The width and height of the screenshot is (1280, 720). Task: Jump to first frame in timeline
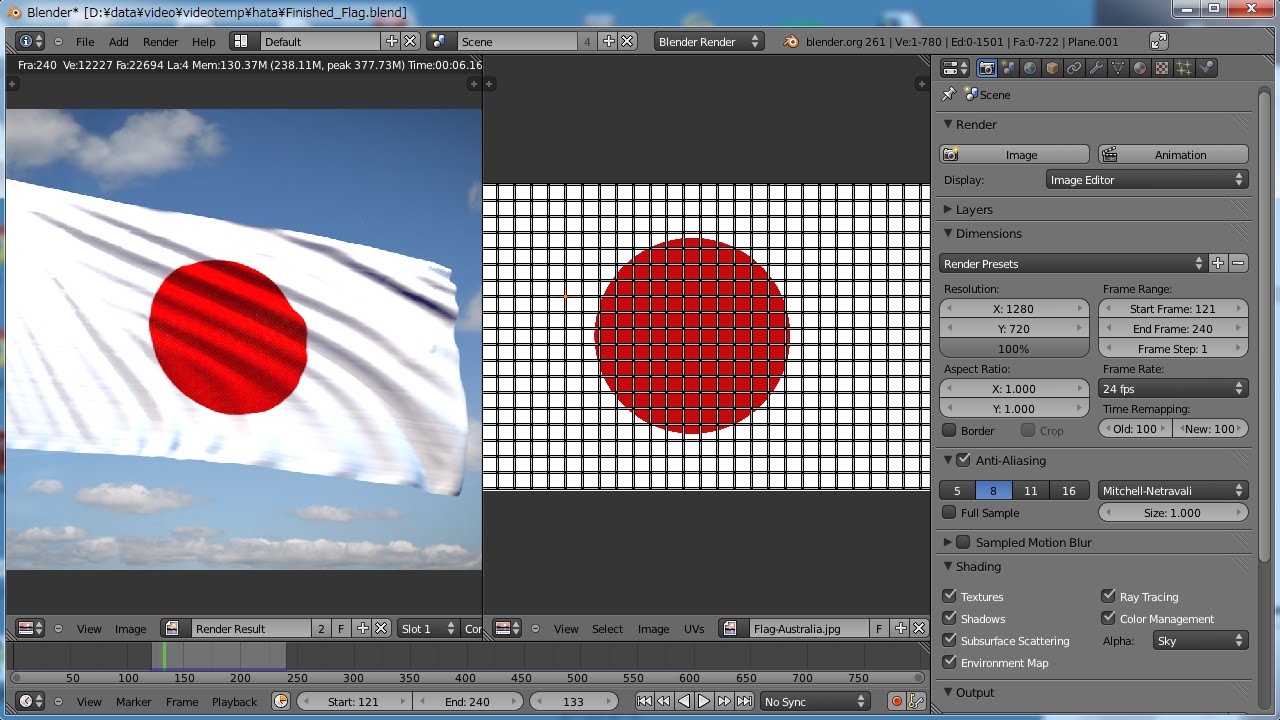[645, 701]
